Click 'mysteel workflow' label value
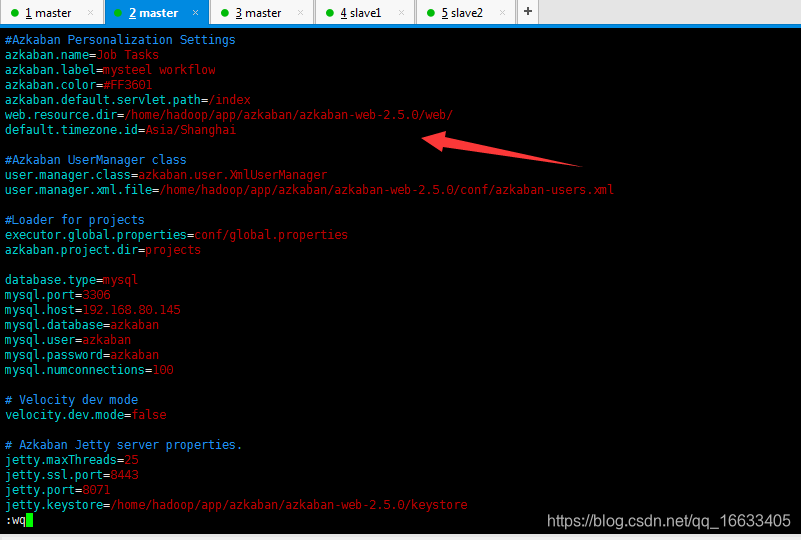The image size is (801, 540). (x=159, y=69)
